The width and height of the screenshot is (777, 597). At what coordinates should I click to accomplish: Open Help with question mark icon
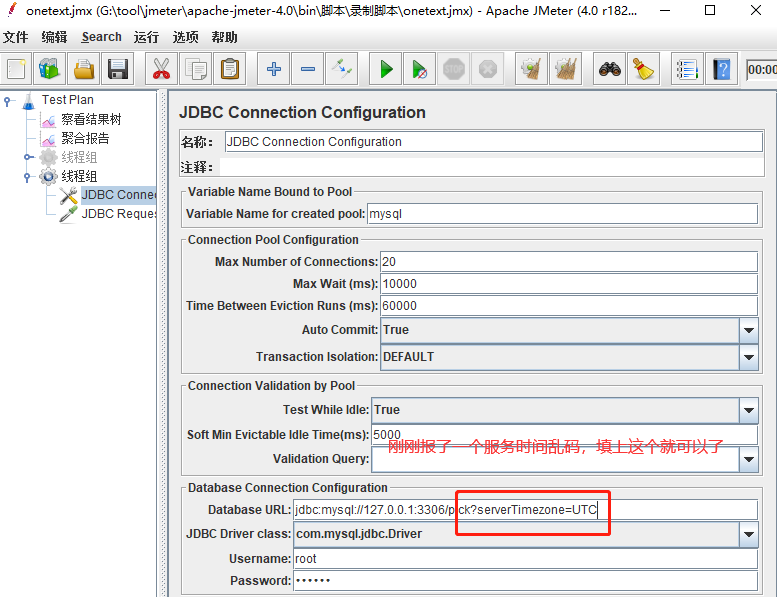point(722,69)
